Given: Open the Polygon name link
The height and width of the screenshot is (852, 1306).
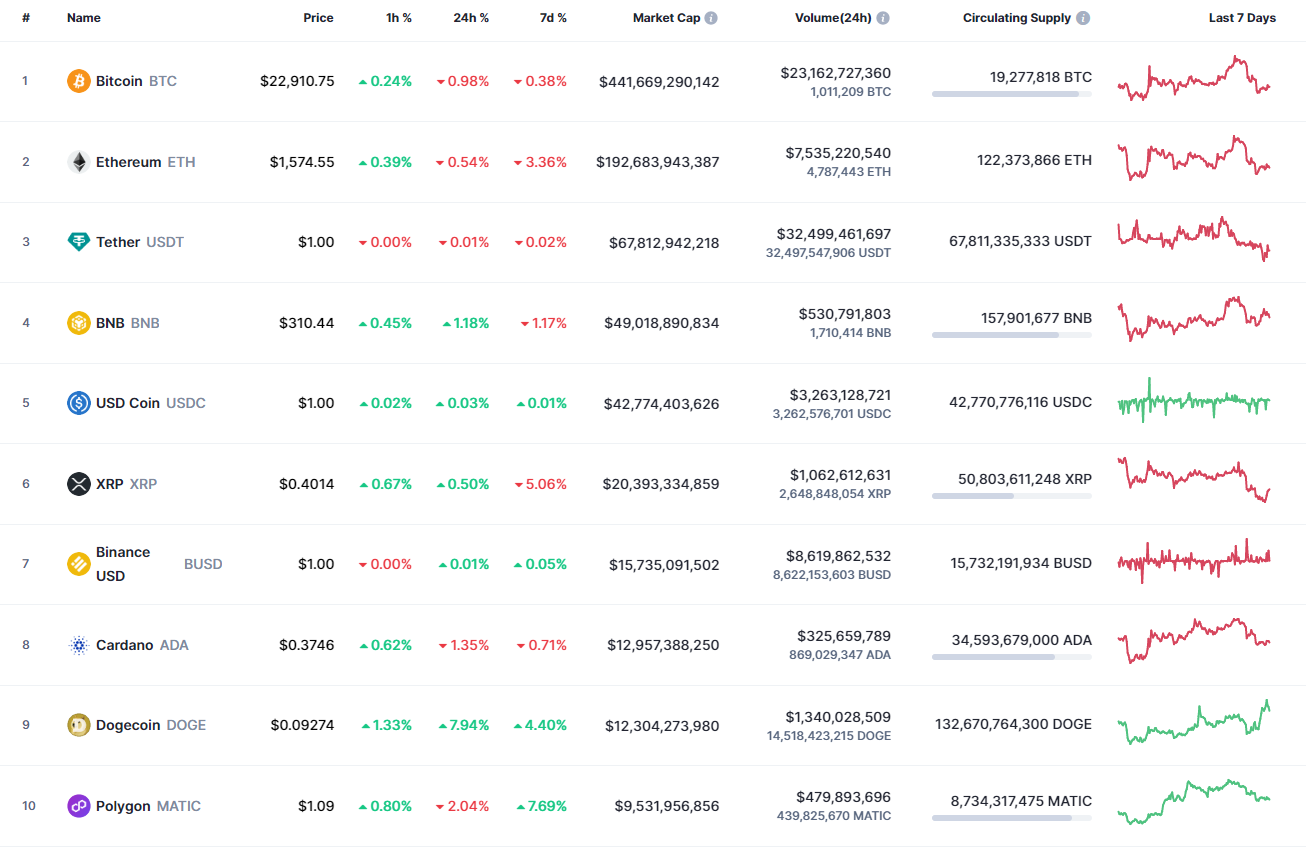Looking at the screenshot, I should tap(126, 805).
